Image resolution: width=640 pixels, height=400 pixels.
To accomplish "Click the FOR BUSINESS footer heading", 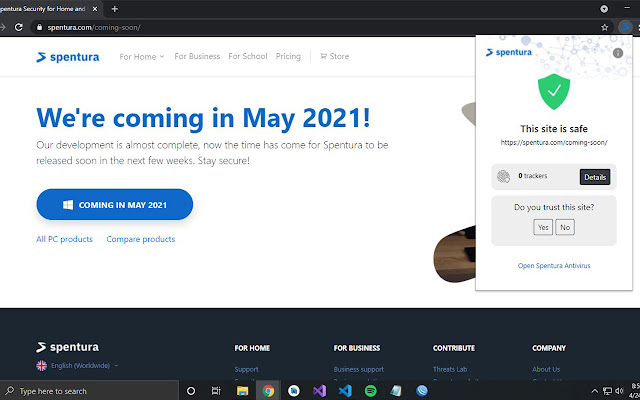I will (357, 348).
